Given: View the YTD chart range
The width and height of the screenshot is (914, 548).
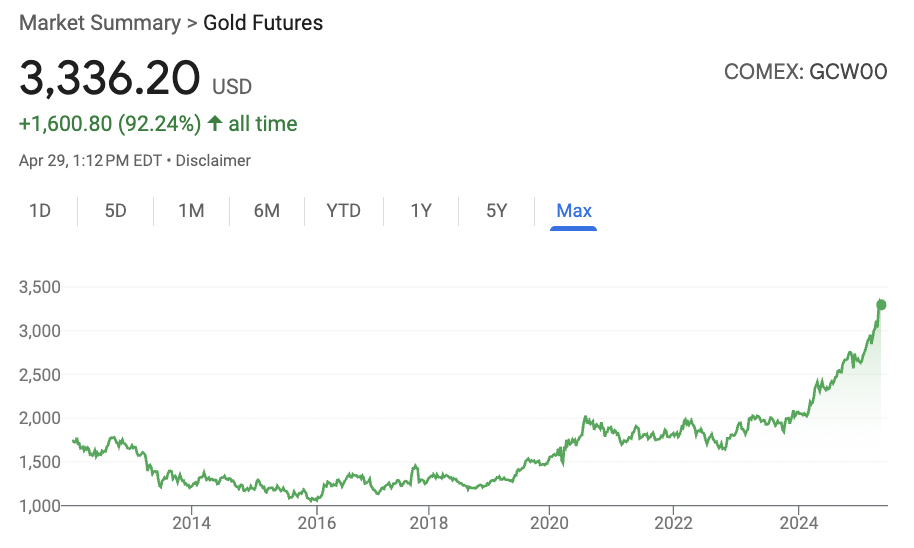Looking at the screenshot, I should (343, 210).
